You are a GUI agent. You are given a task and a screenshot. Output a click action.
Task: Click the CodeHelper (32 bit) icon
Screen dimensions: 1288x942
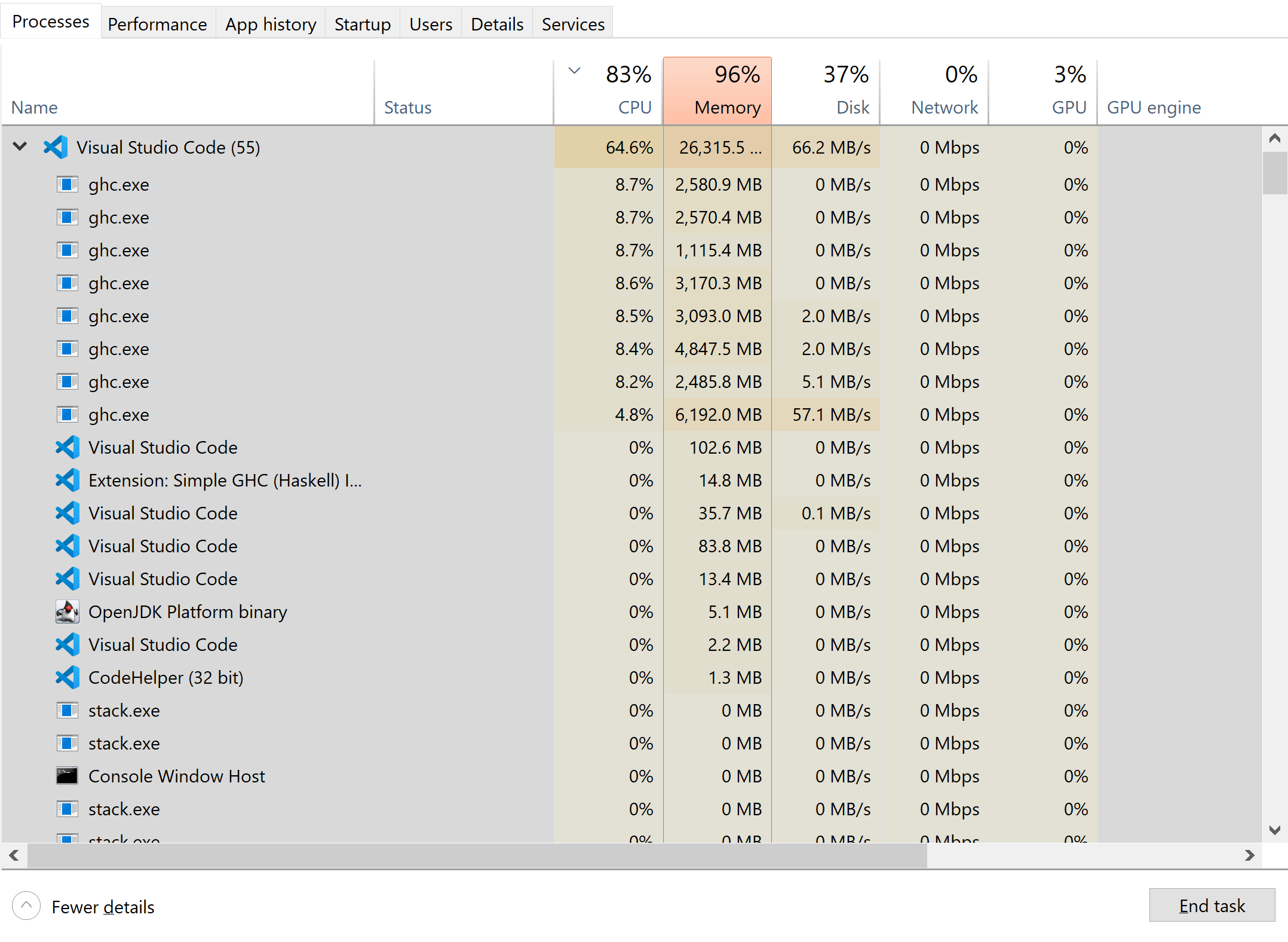(x=67, y=677)
